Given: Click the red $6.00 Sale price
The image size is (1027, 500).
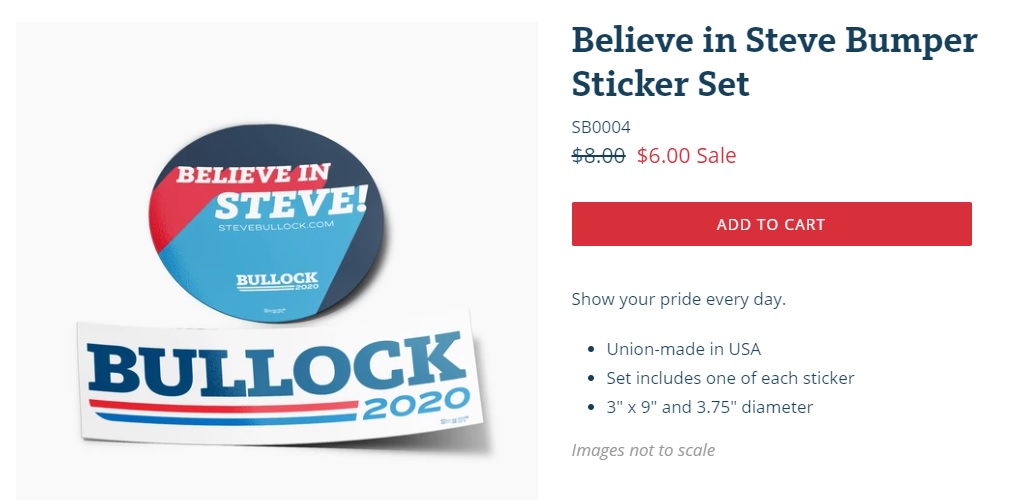Looking at the screenshot, I should 686,155.
